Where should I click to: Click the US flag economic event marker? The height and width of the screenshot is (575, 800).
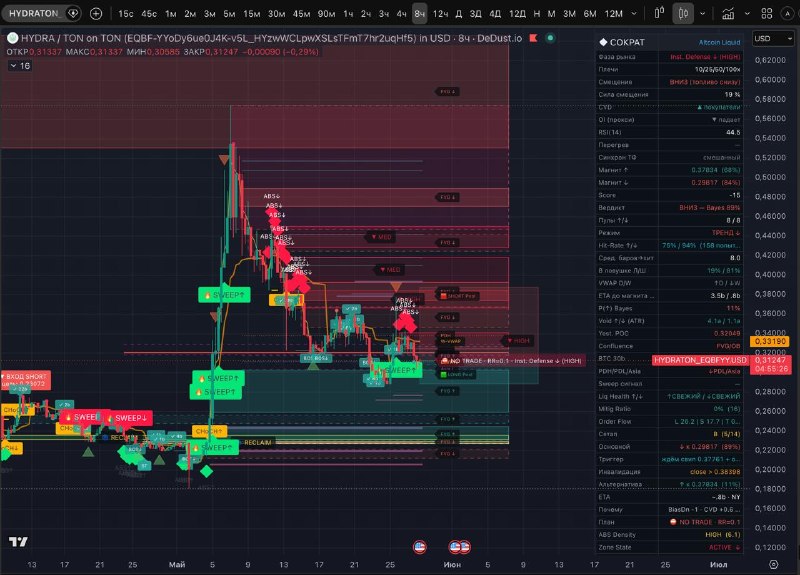tap(419, 547)
